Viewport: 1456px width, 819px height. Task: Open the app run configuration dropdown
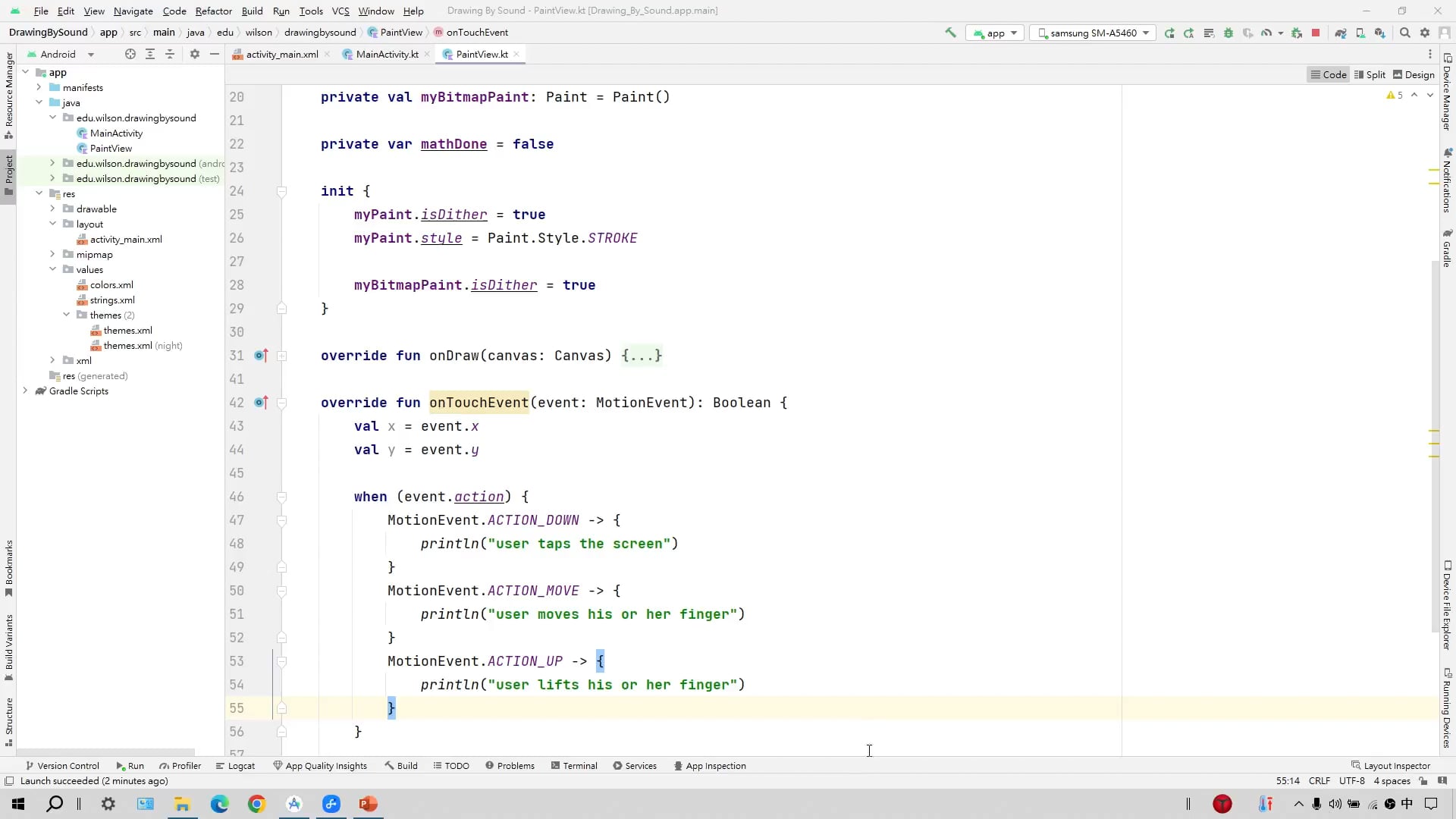996,33
